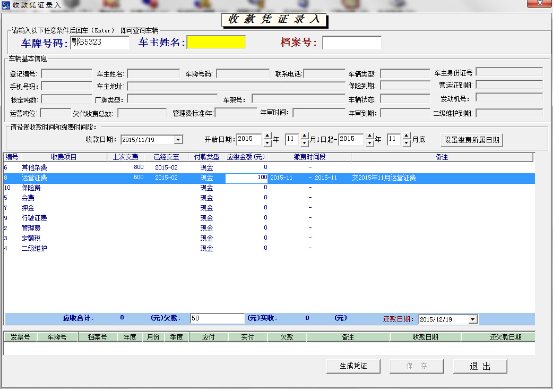
Task: Click the set payment period date button
Action: click(x=472, y=140)
